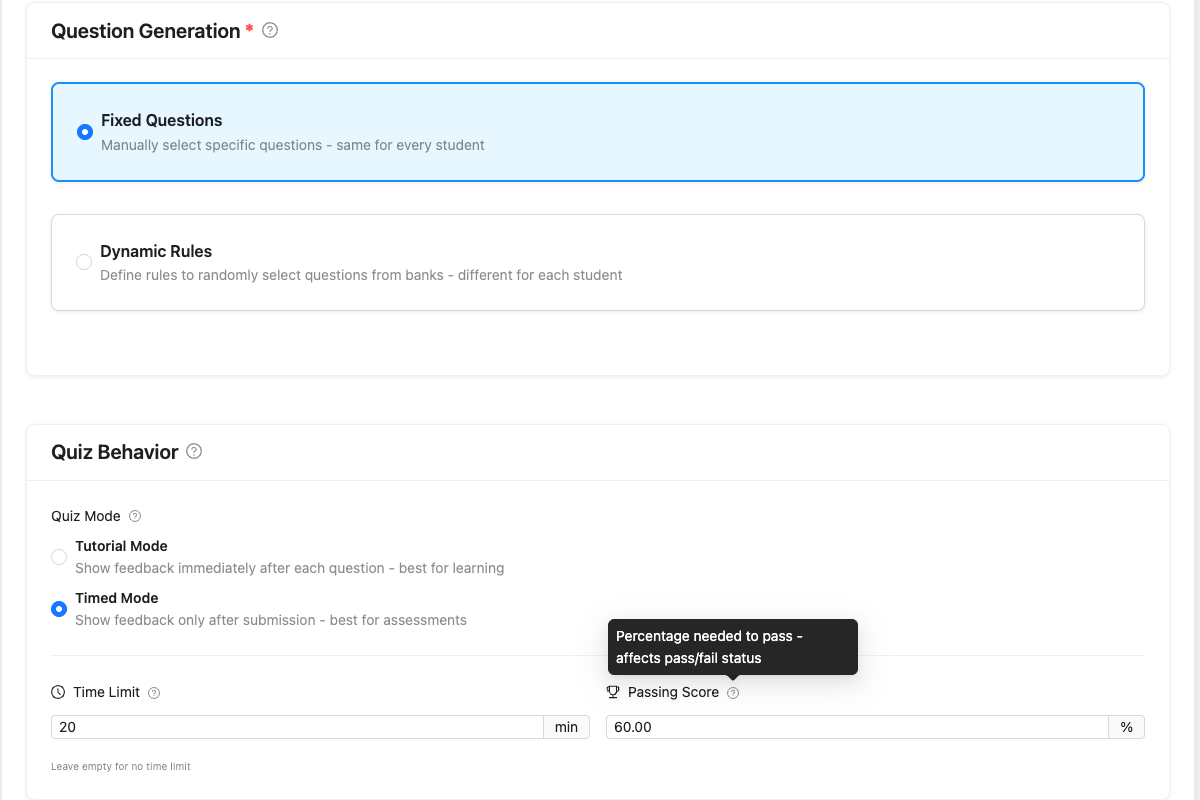Click the "Show feedback immediately" description text
The width and height of the screenshot is (1200, 800).
pyautogui.click(x=289, y=568)
